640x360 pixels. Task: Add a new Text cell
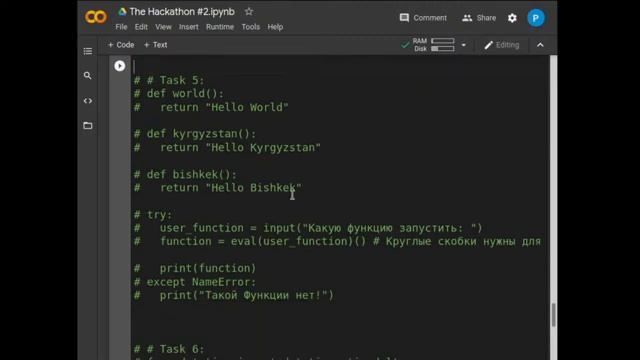tap(156, 45)
